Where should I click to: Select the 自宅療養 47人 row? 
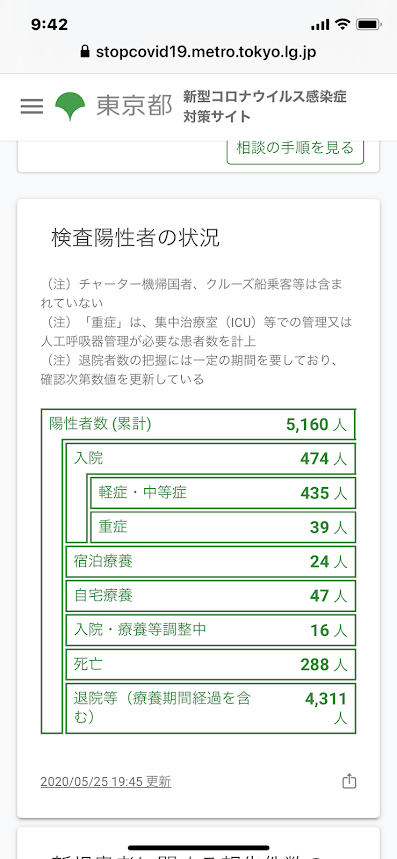[x=211, y=595]
